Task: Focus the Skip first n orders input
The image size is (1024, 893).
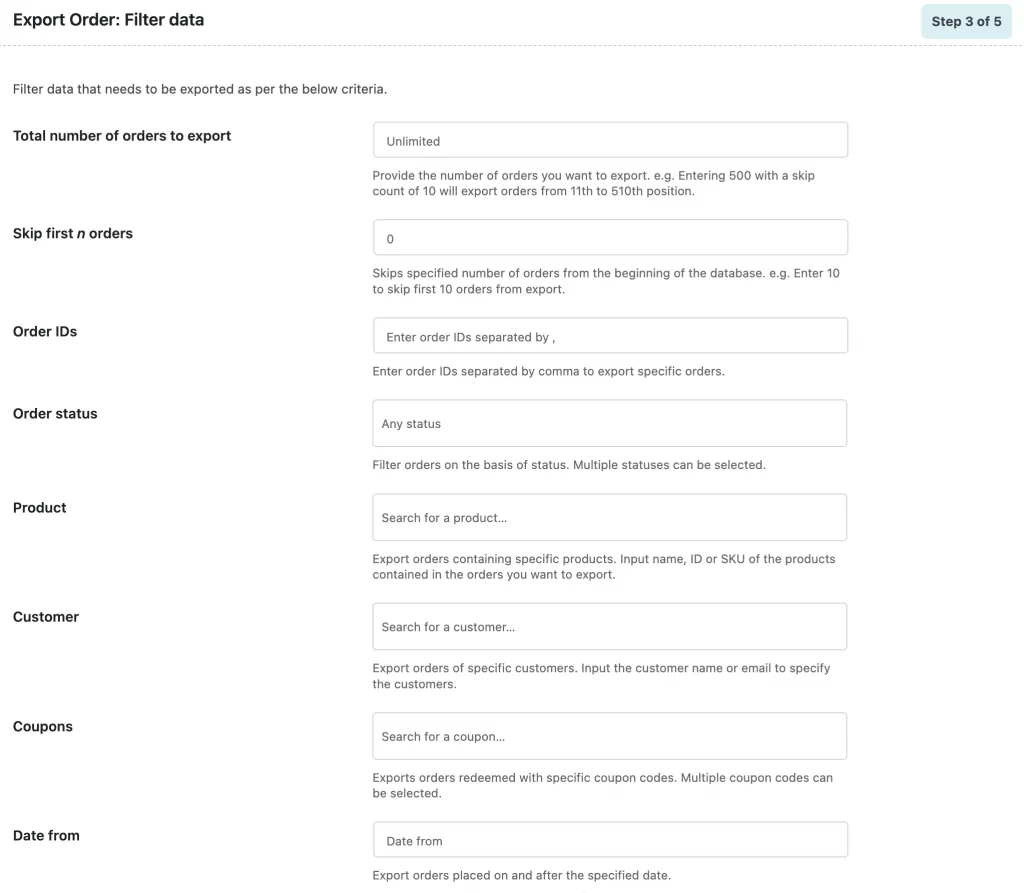Action: pos(610,238)
